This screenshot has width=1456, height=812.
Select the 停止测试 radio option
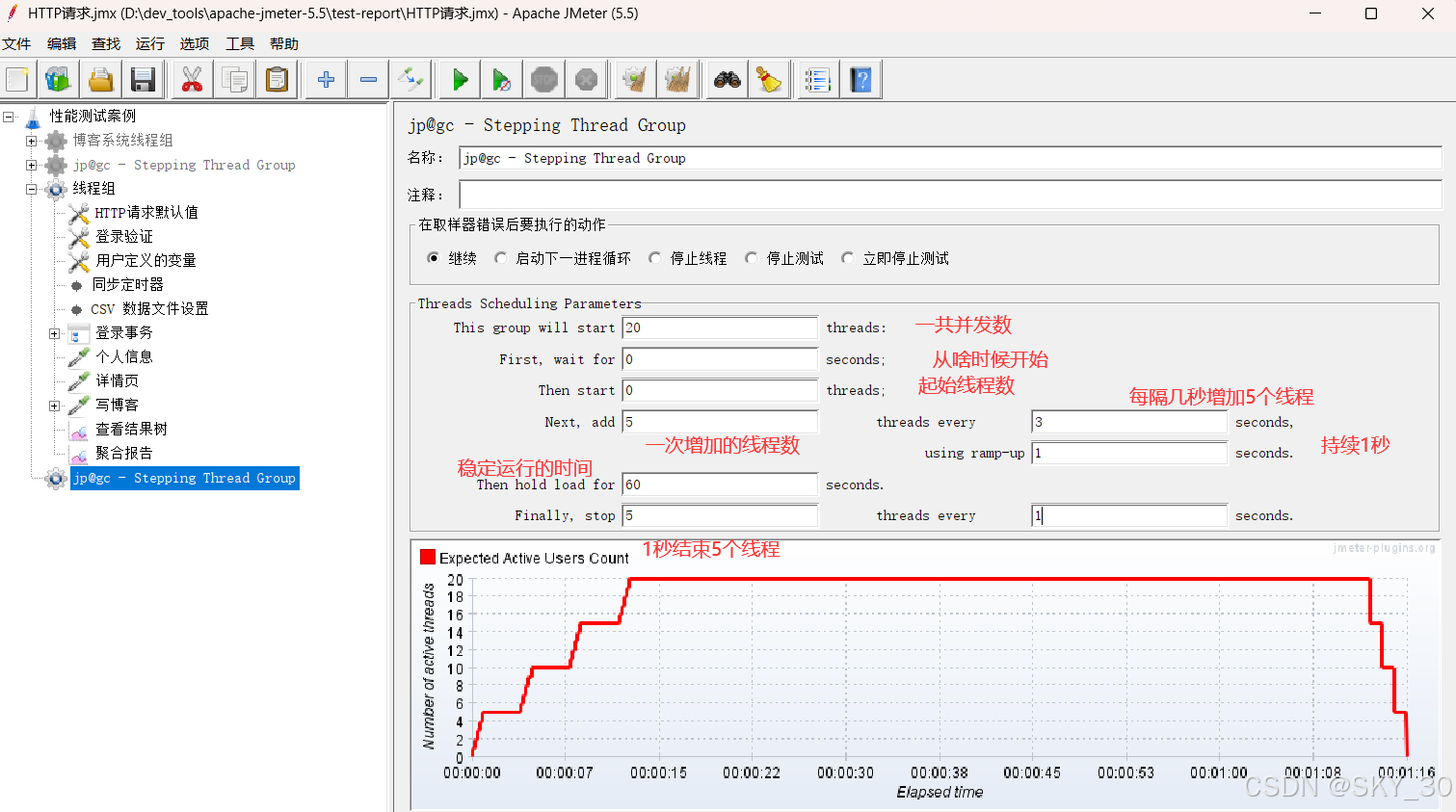752,258
